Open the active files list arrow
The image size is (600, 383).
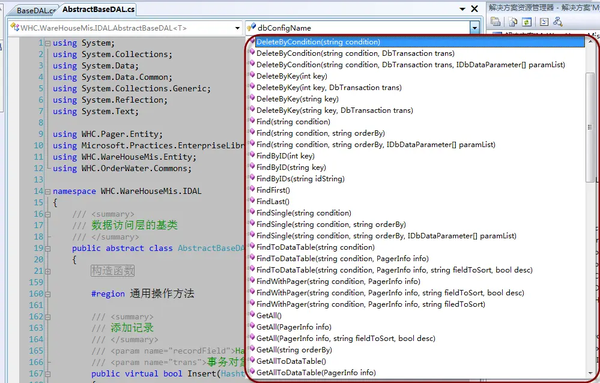462,9
